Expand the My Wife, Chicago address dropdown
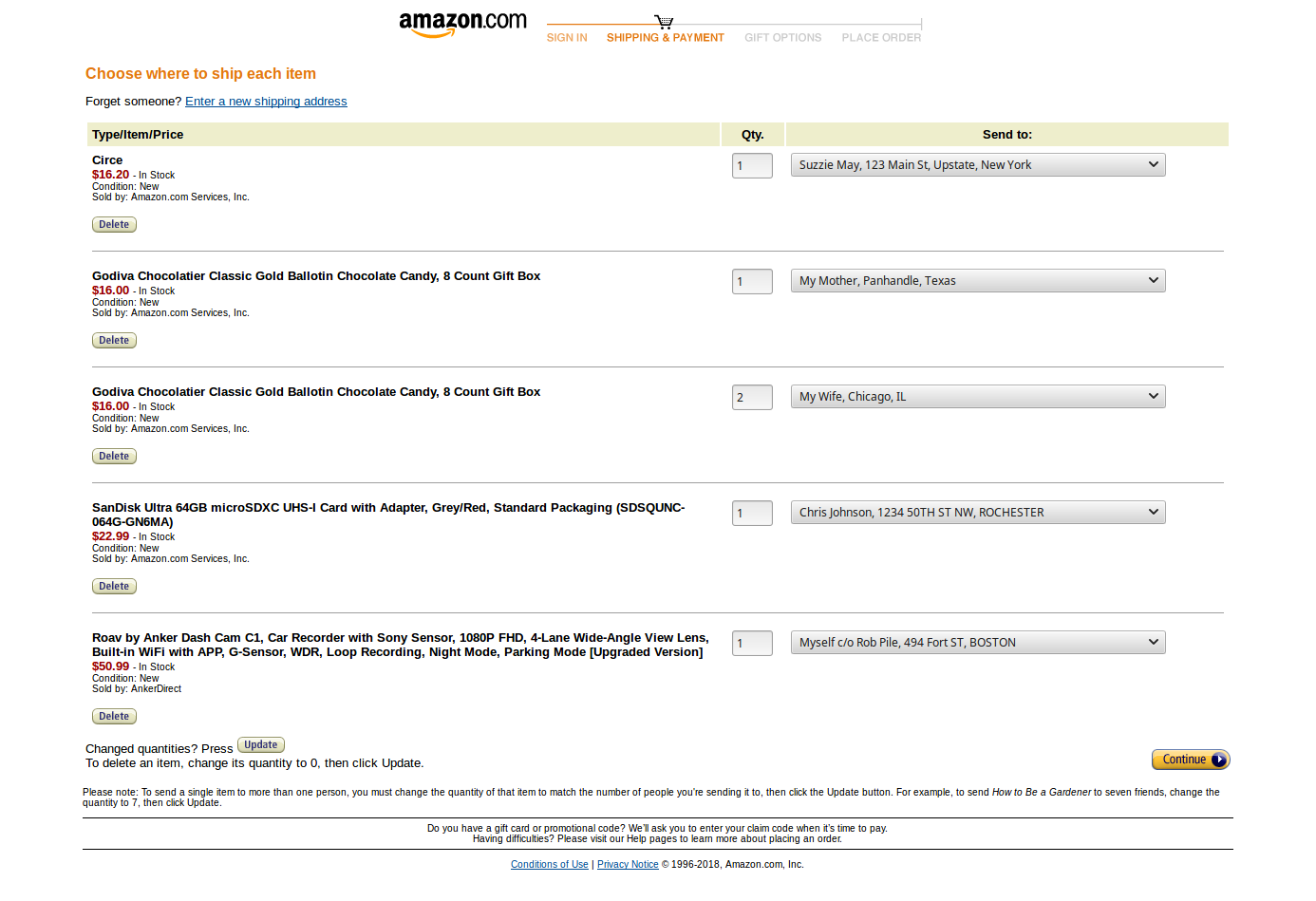Screen dimensions: 1316x901 click(x=977, y=397)
